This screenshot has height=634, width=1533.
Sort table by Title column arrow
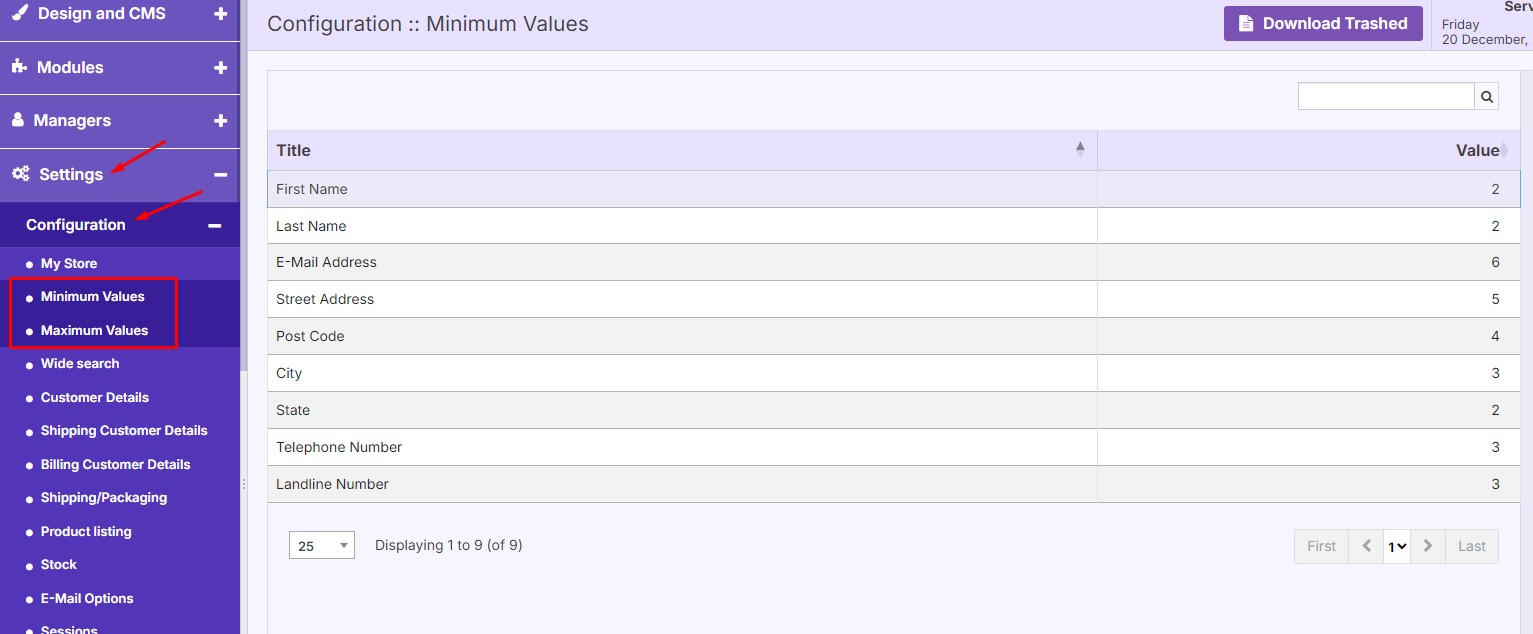point(1080,150)
